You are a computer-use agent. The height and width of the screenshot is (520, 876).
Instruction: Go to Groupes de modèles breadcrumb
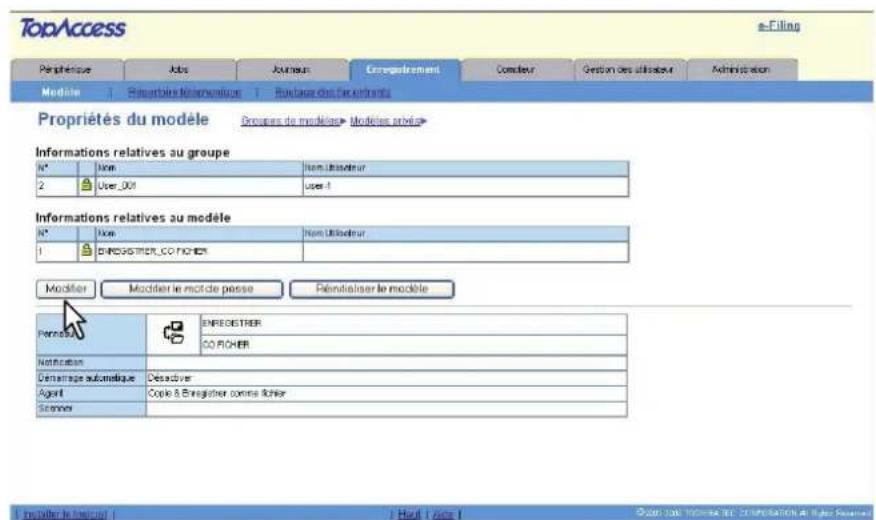point(291,121)
